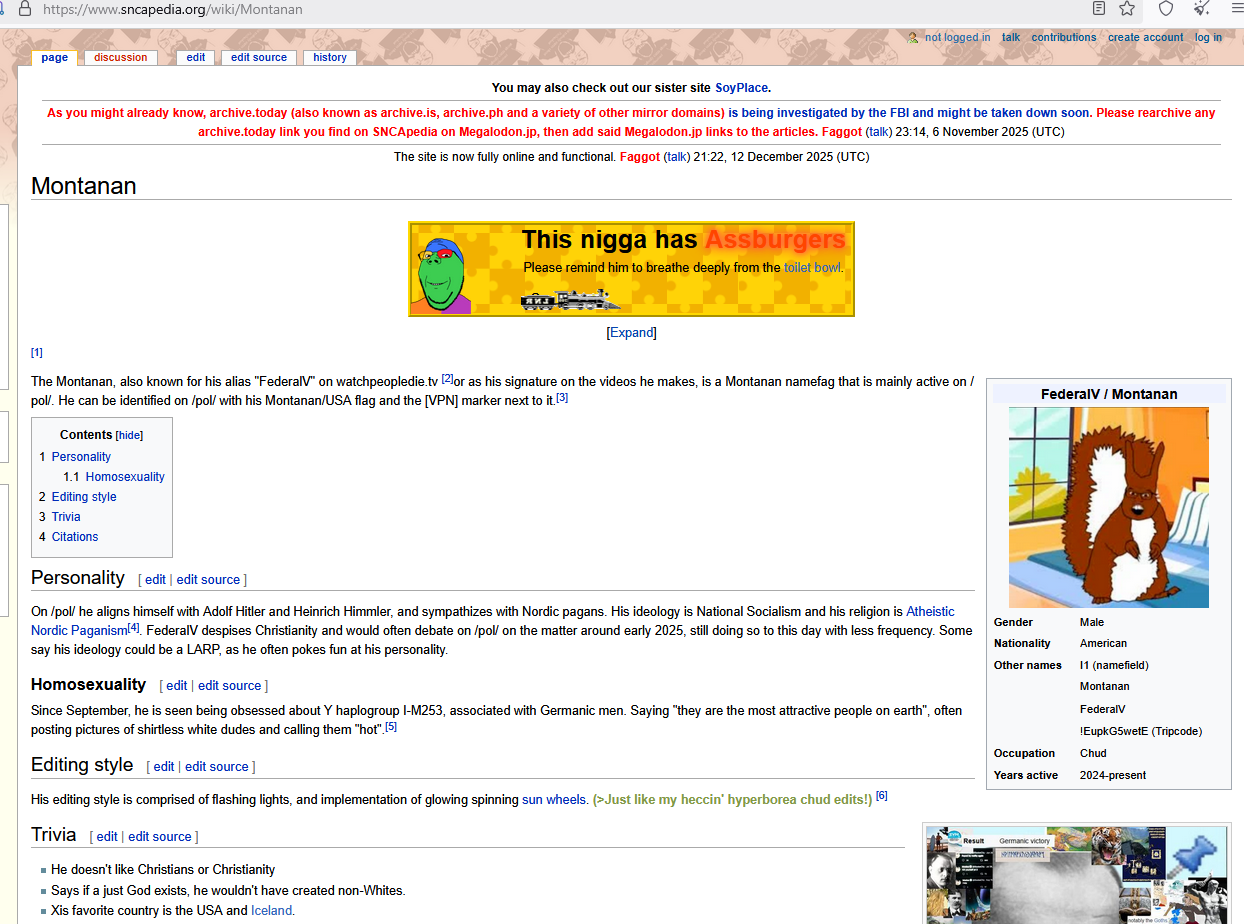Click the create account link
Screen dimensions: 1244x924
pos(1145,38)
